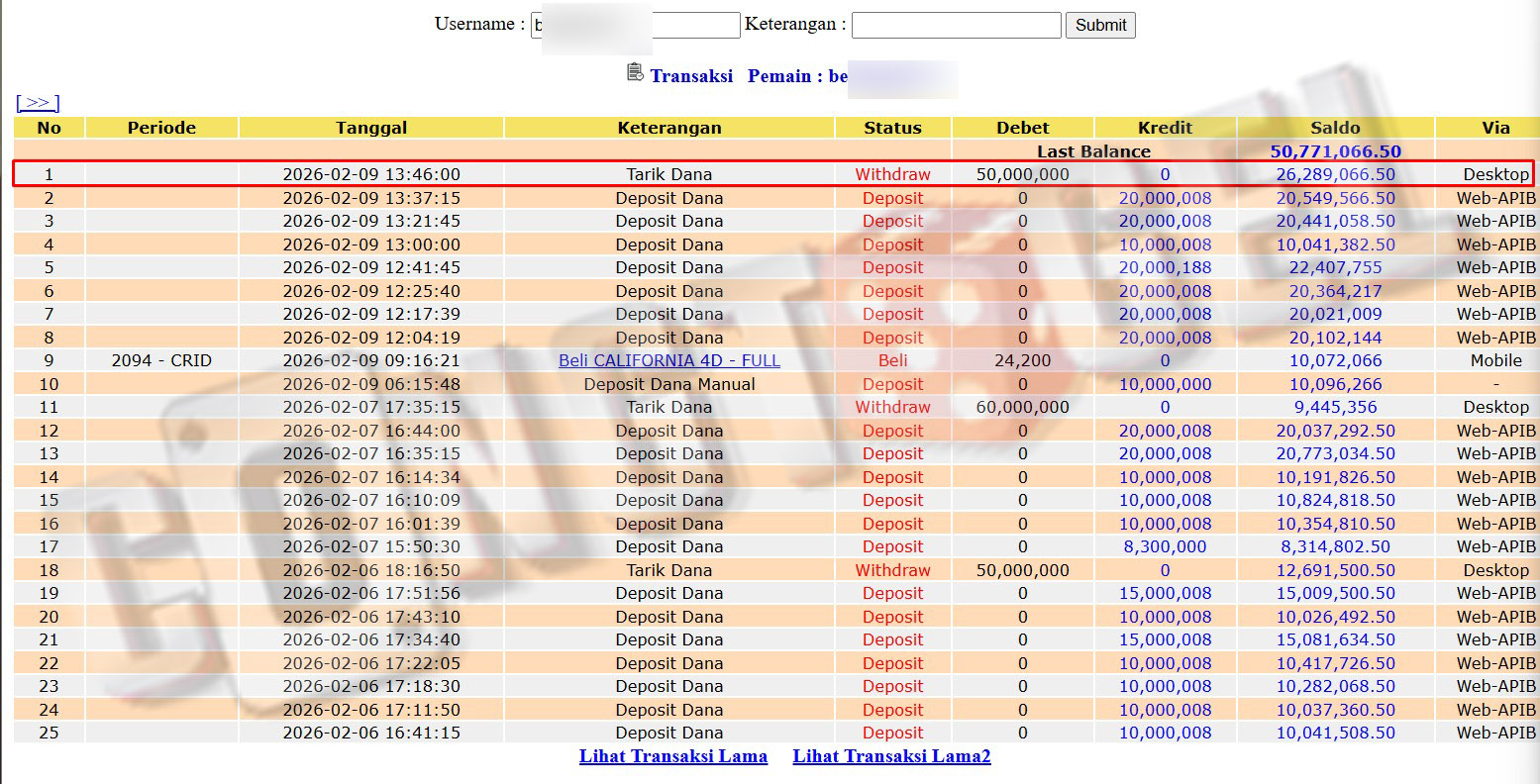This screenshot has width=1540, height=784.
Task: Select the Last Balance amount 50,771,066.50
Action: [x=1335, y=151]
